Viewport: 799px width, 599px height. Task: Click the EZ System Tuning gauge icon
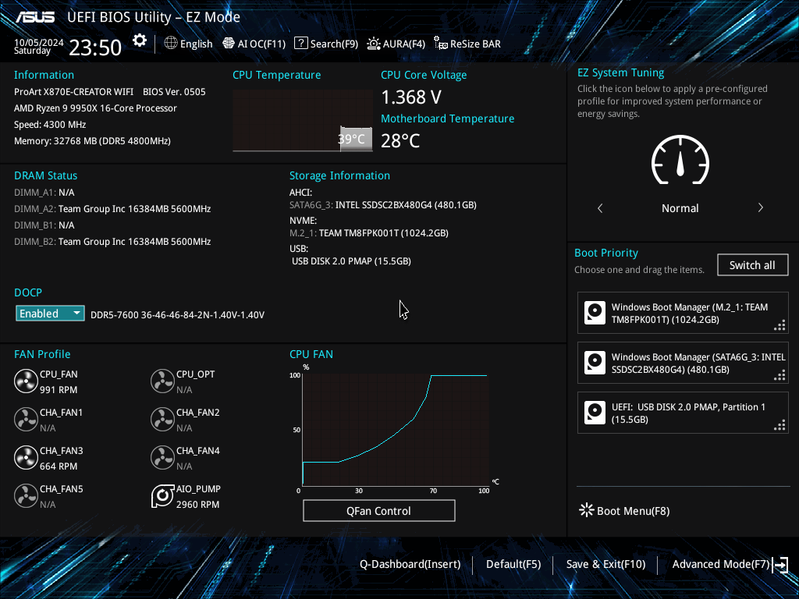(x=680, y=160)
